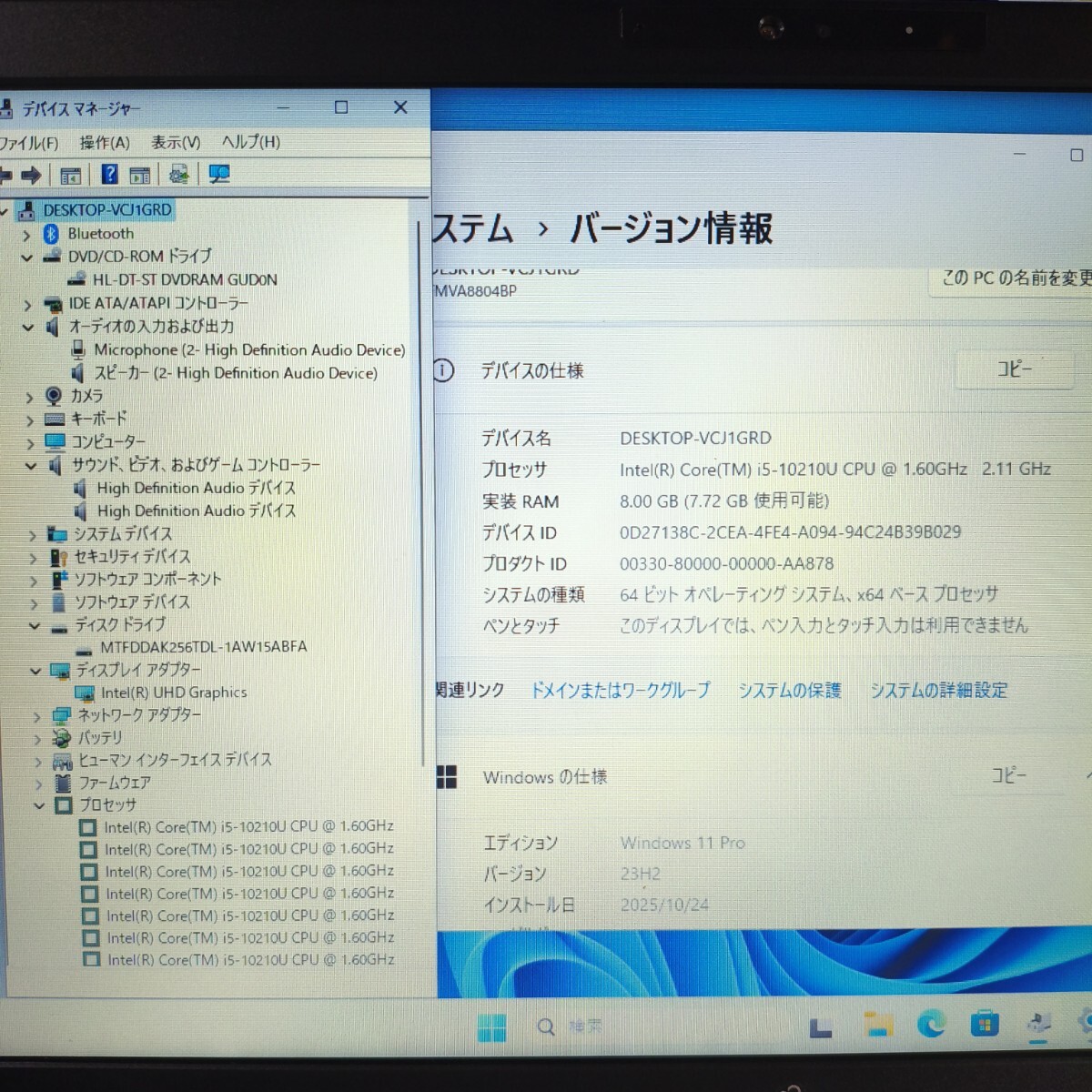Open the 操作(A) menu
1092x1092 pixels.
pos(105,143)
